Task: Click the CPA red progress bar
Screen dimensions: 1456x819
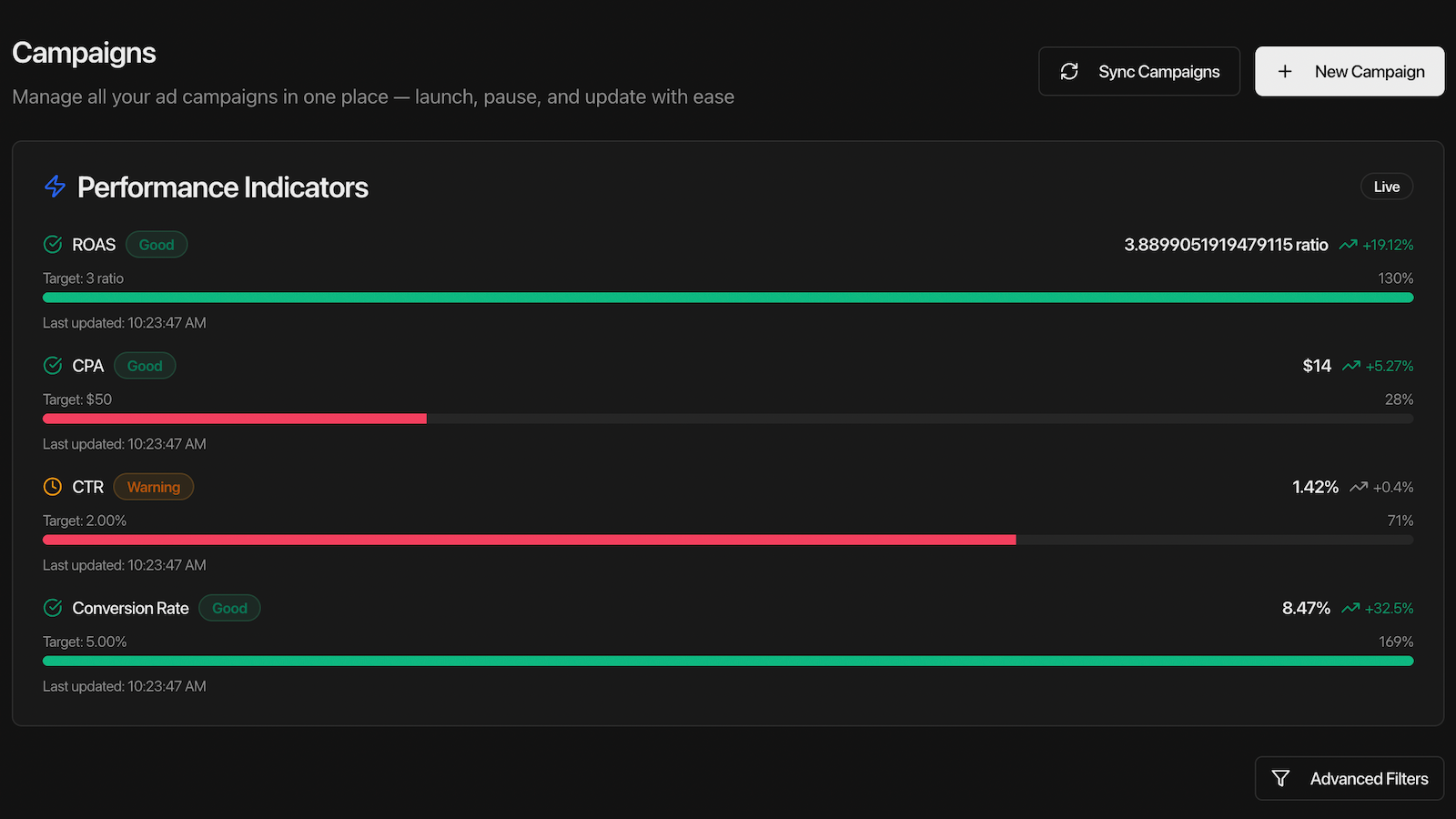Action: point(235,419)
